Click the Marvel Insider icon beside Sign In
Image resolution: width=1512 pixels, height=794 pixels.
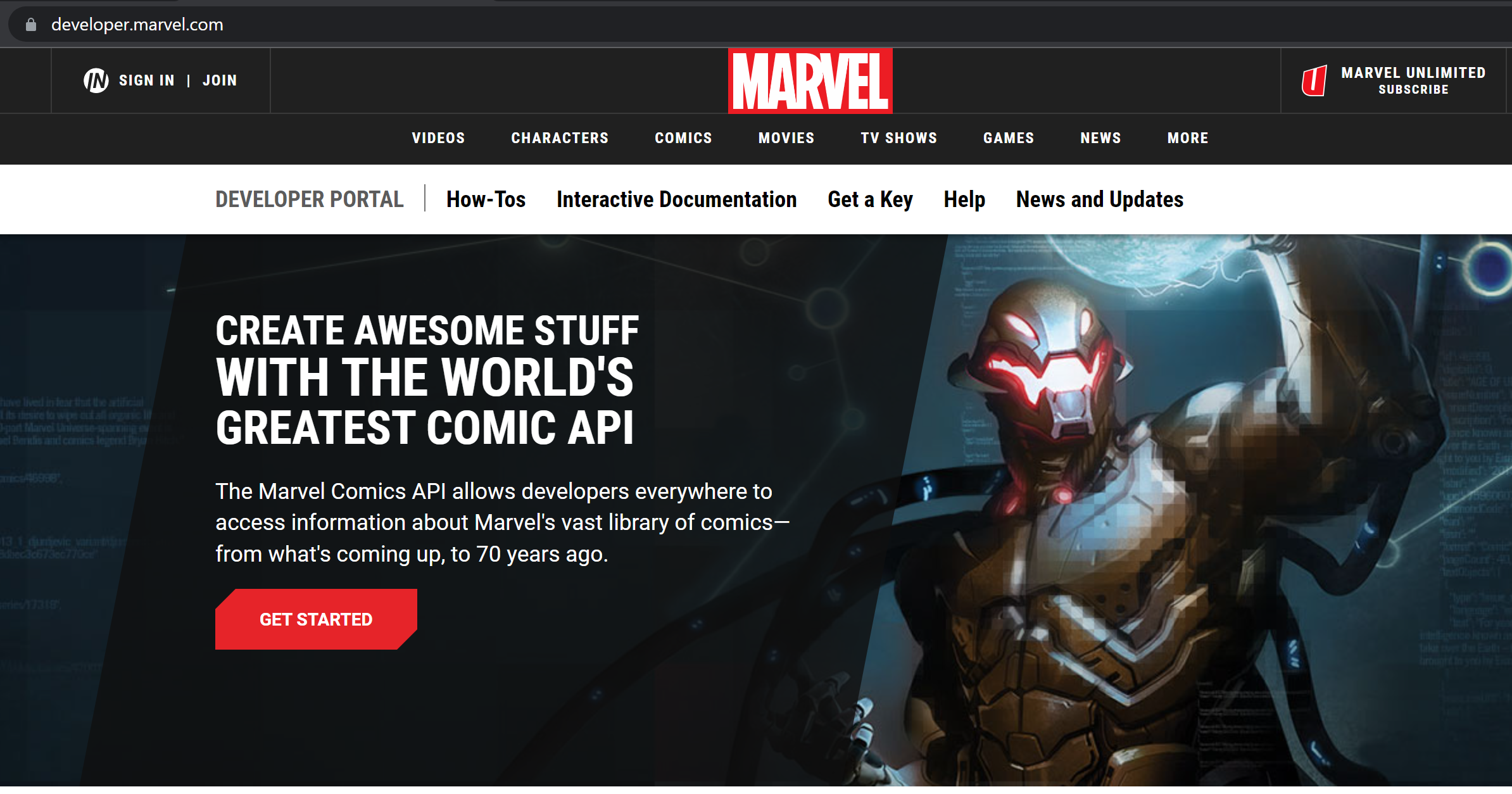pos(96,80)
